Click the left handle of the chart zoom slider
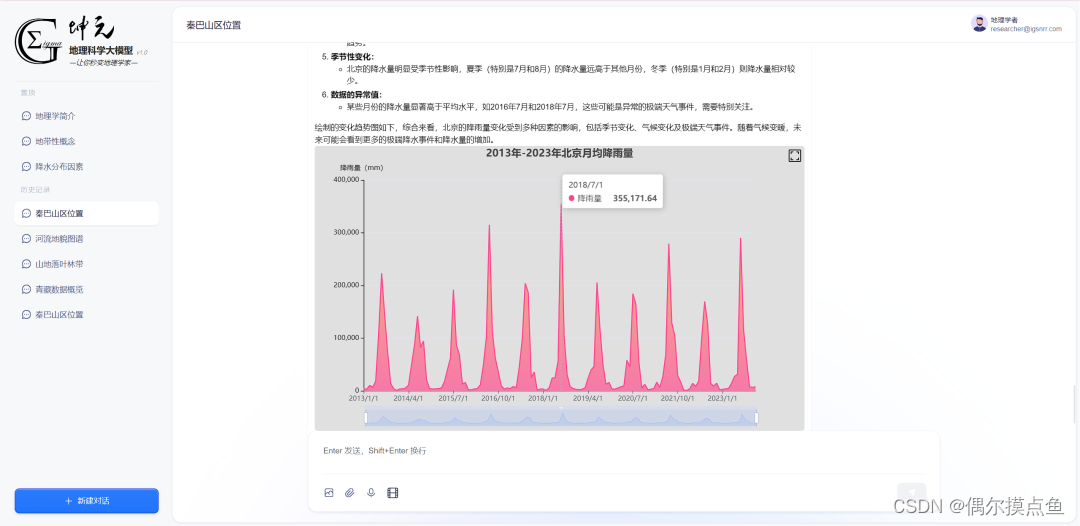1080x526 pixels. tap(366, 417)
